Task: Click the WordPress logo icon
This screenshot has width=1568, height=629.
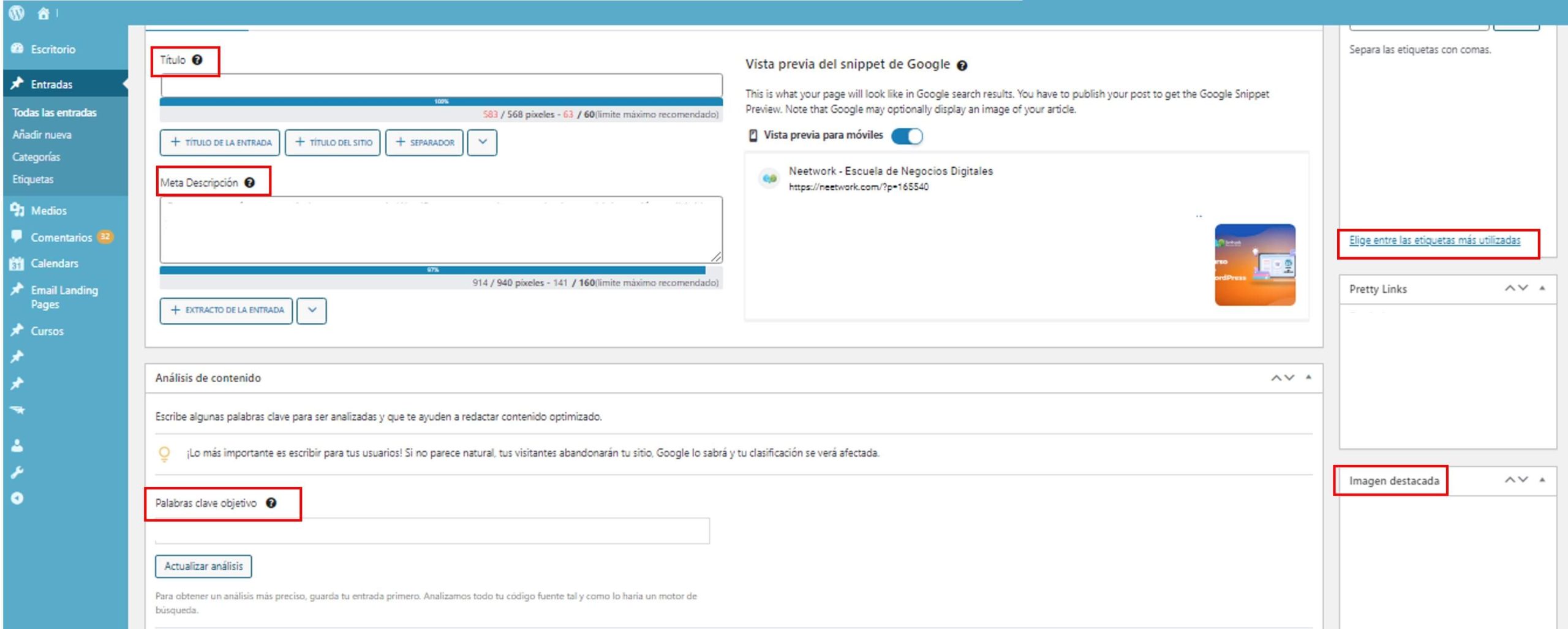Action: click(17, 13)
